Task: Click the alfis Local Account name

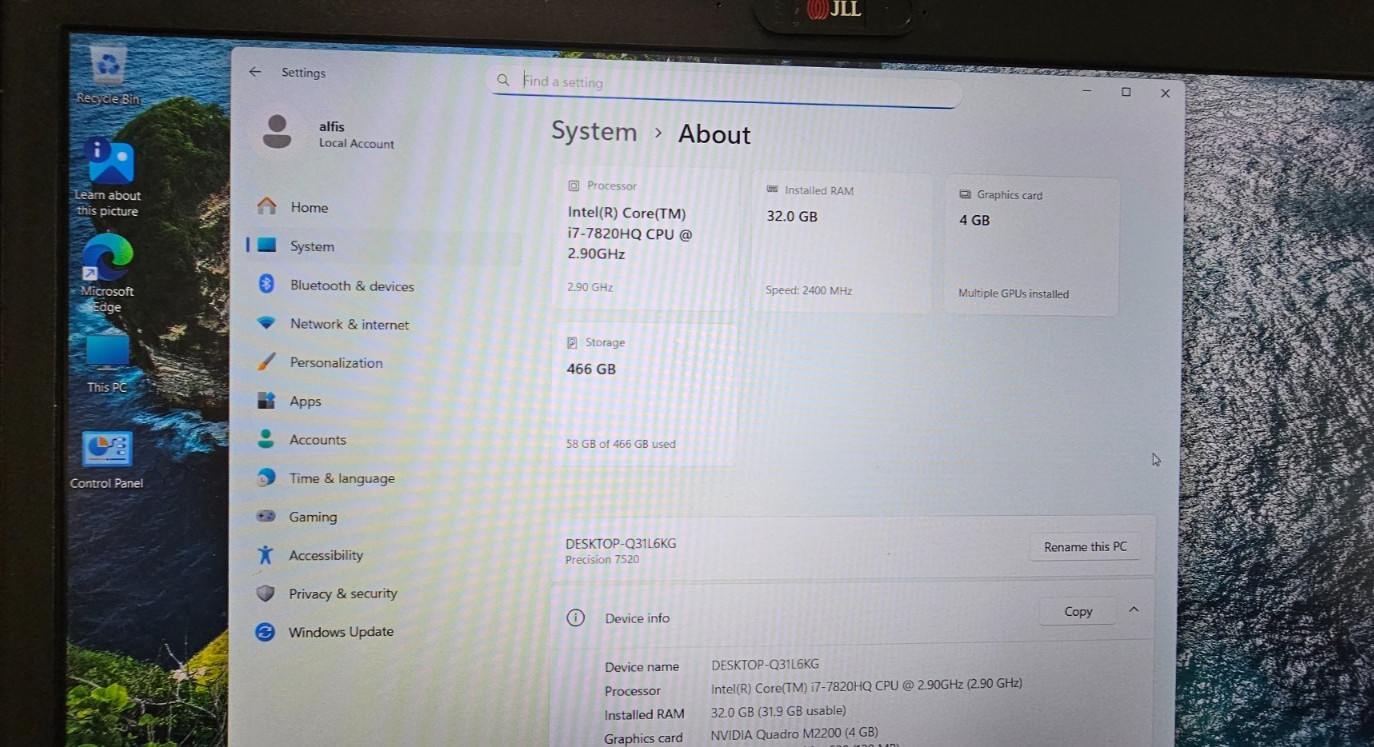Action: tap(356, 135)
